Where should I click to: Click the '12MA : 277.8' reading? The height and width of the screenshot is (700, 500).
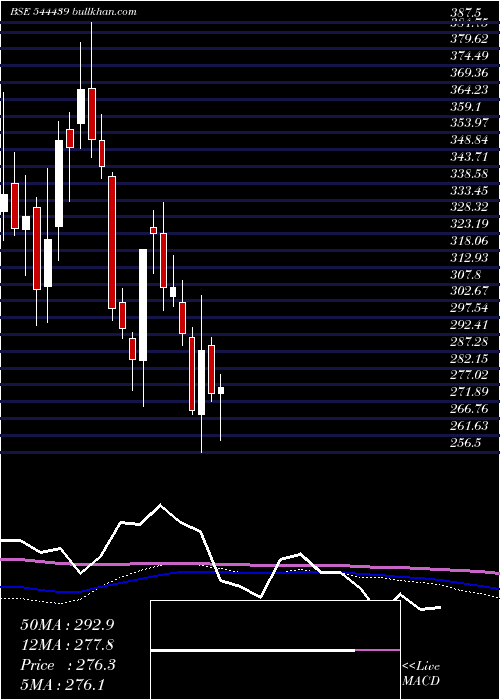click(x=67, y=645)
